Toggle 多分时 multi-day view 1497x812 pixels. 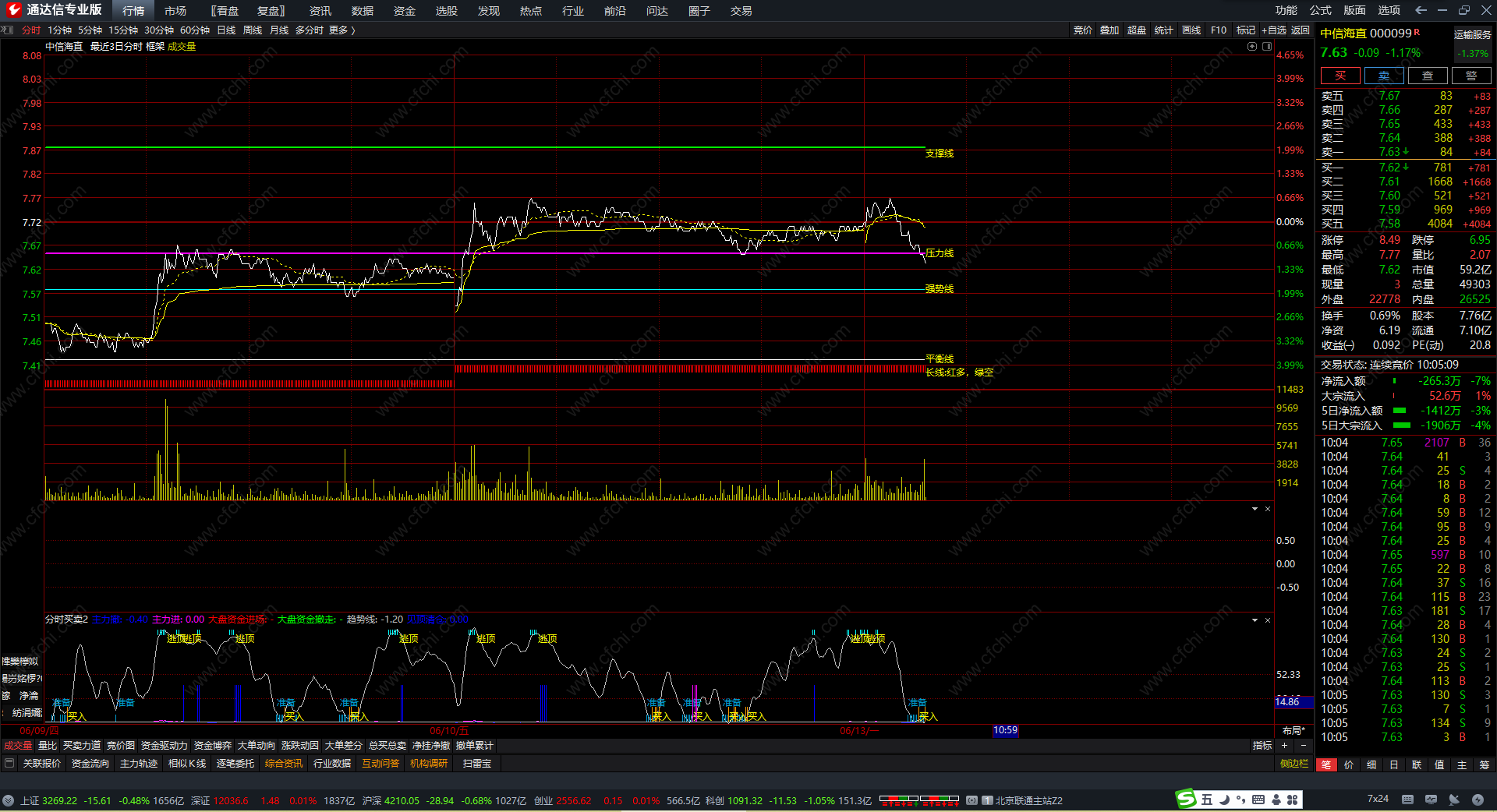point(309,30)
